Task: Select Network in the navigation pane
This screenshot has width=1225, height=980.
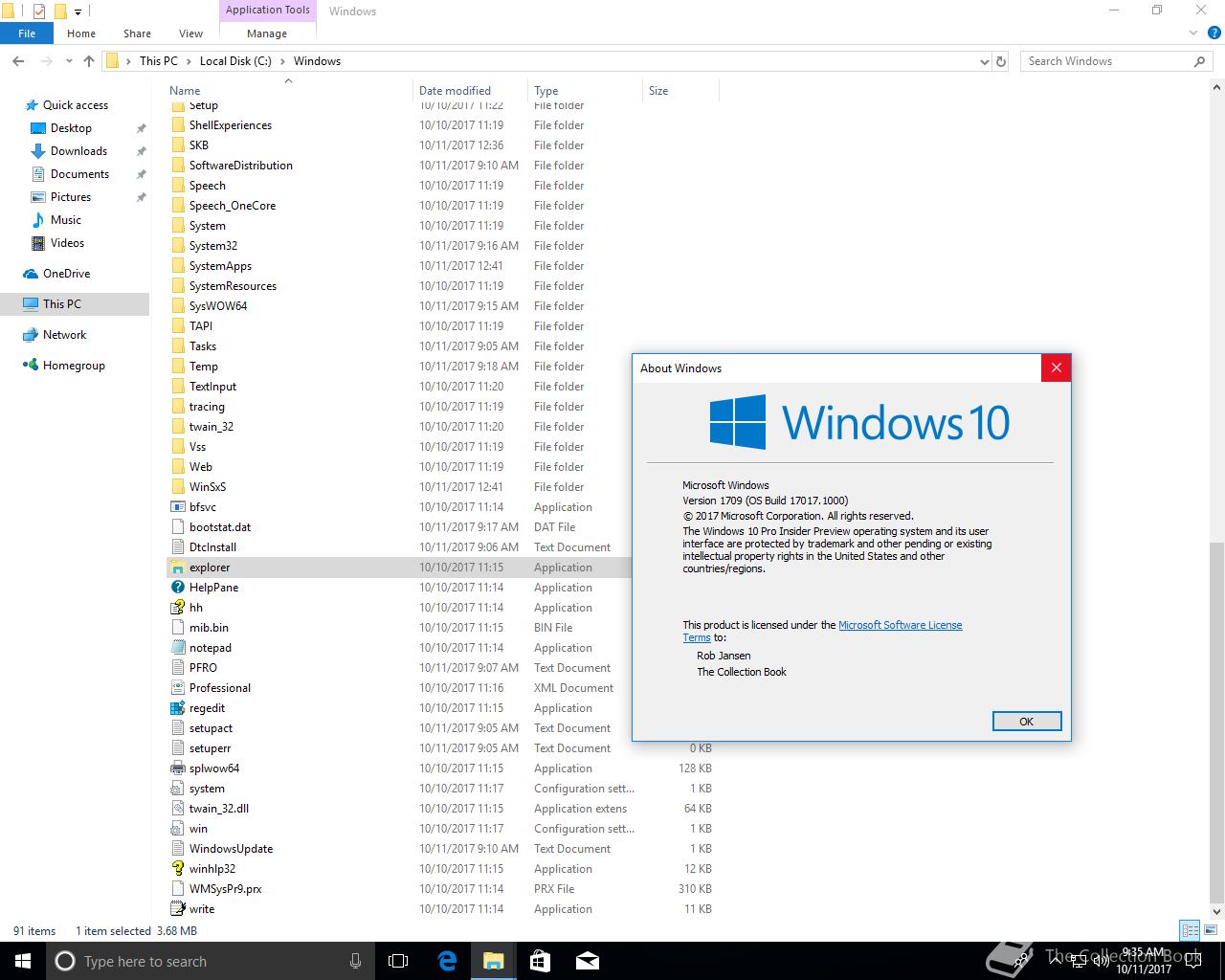Action: (x=64, y=335)
